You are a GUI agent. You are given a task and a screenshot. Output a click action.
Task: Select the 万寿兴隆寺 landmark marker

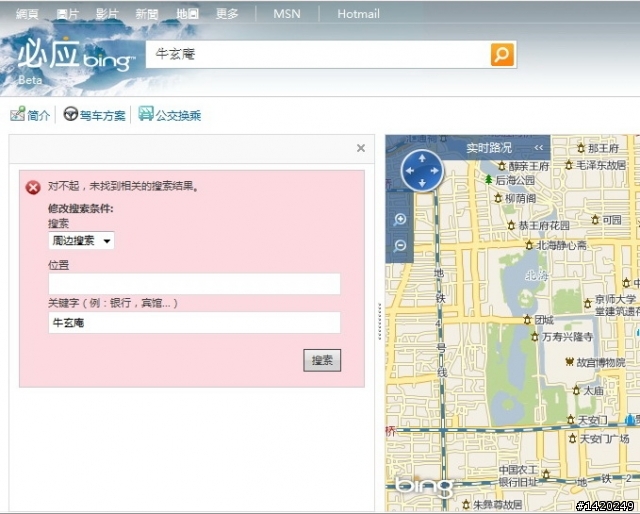coord(535,337)
